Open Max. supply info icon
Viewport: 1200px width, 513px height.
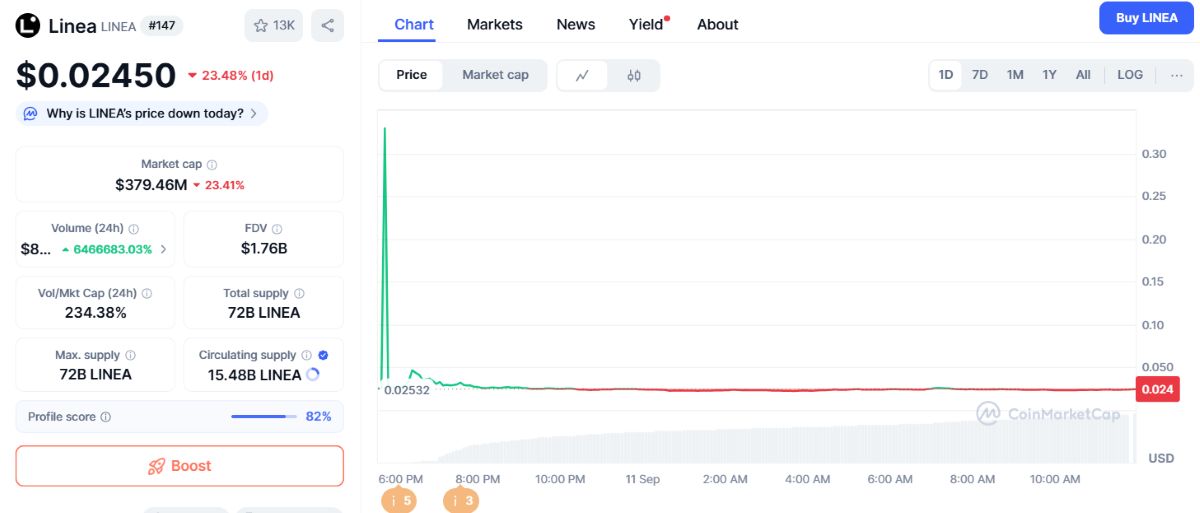[130, 355]
